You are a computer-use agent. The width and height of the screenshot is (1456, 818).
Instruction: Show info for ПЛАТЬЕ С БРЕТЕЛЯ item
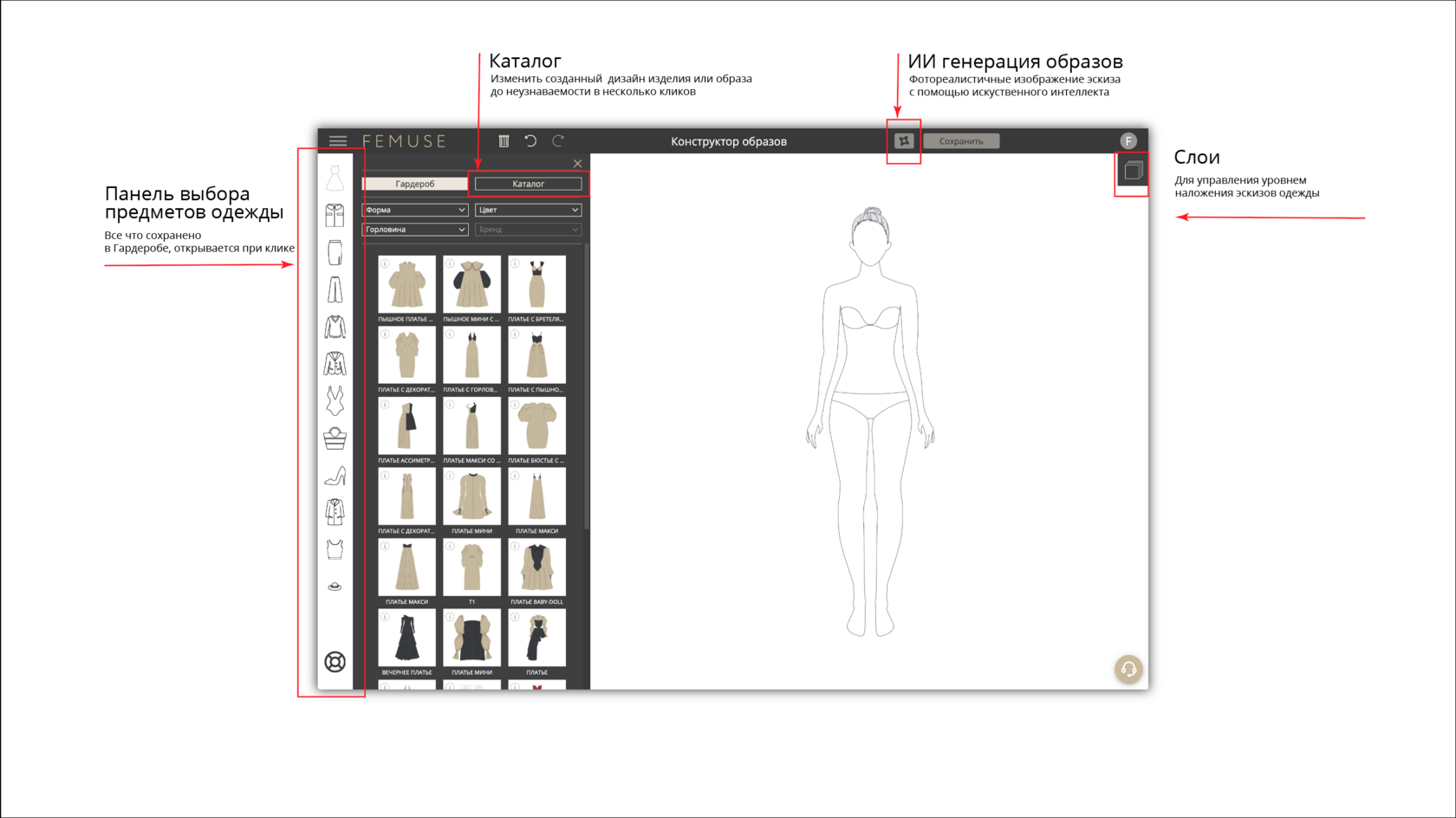coord(515,263)
